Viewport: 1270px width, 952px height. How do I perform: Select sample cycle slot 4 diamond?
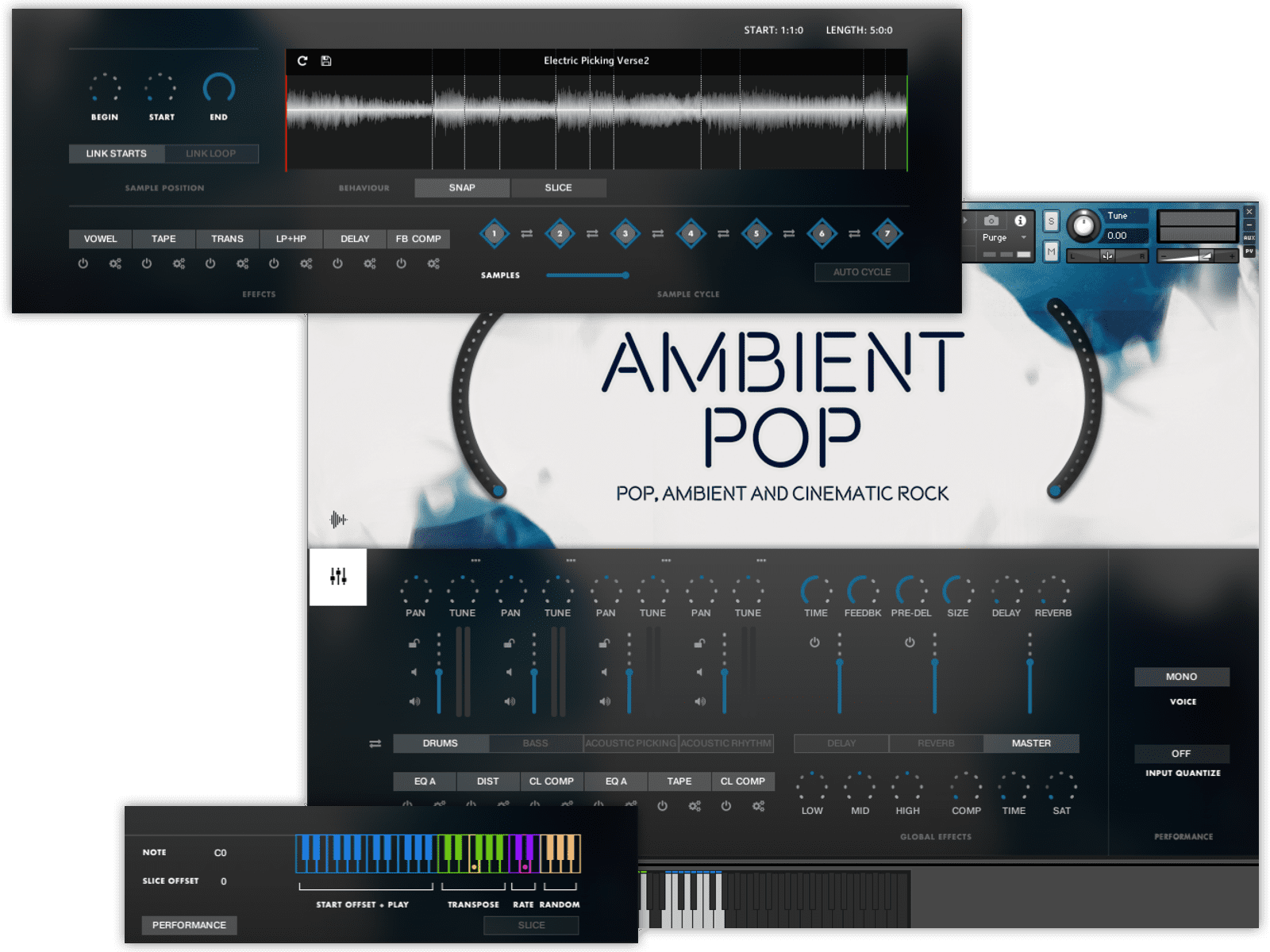pos(691,234)
